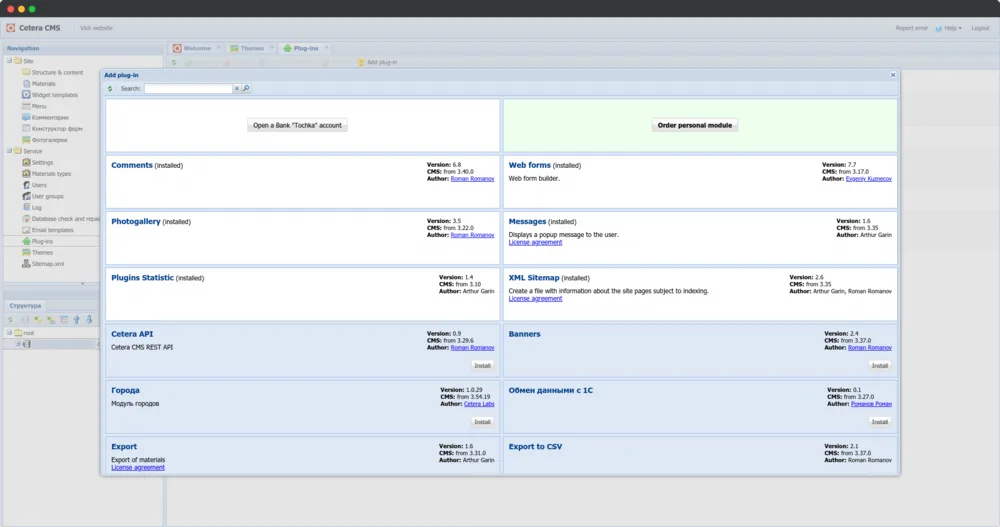
Task: Click the Structure & content folder icon
Action: pyautogui.click(x=26, y=72)
